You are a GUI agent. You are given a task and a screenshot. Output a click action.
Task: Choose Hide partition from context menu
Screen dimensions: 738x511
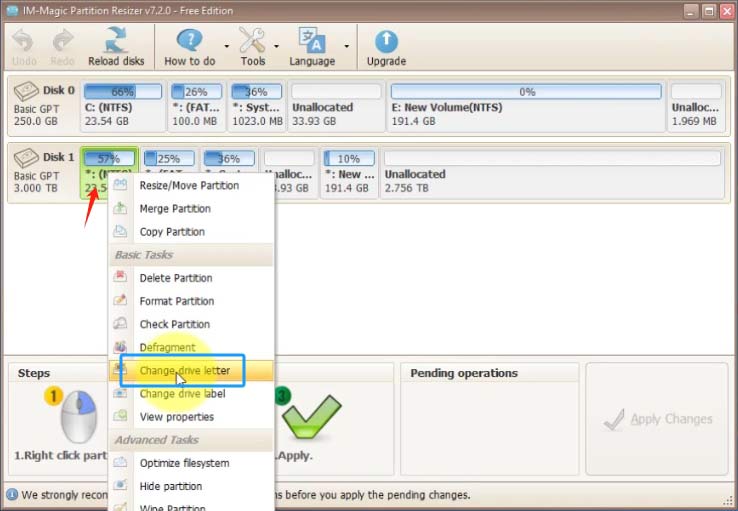[191, 486]
